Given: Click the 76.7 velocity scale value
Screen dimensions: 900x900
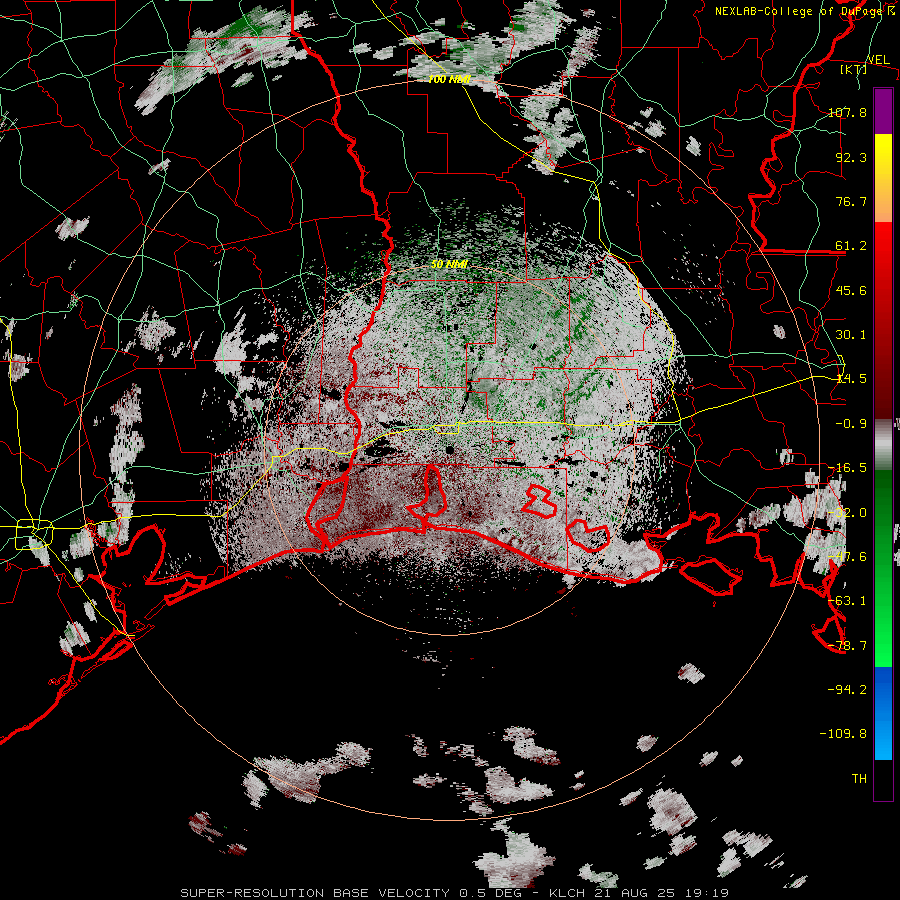Looking at the screenshot, I should [851, 201].
